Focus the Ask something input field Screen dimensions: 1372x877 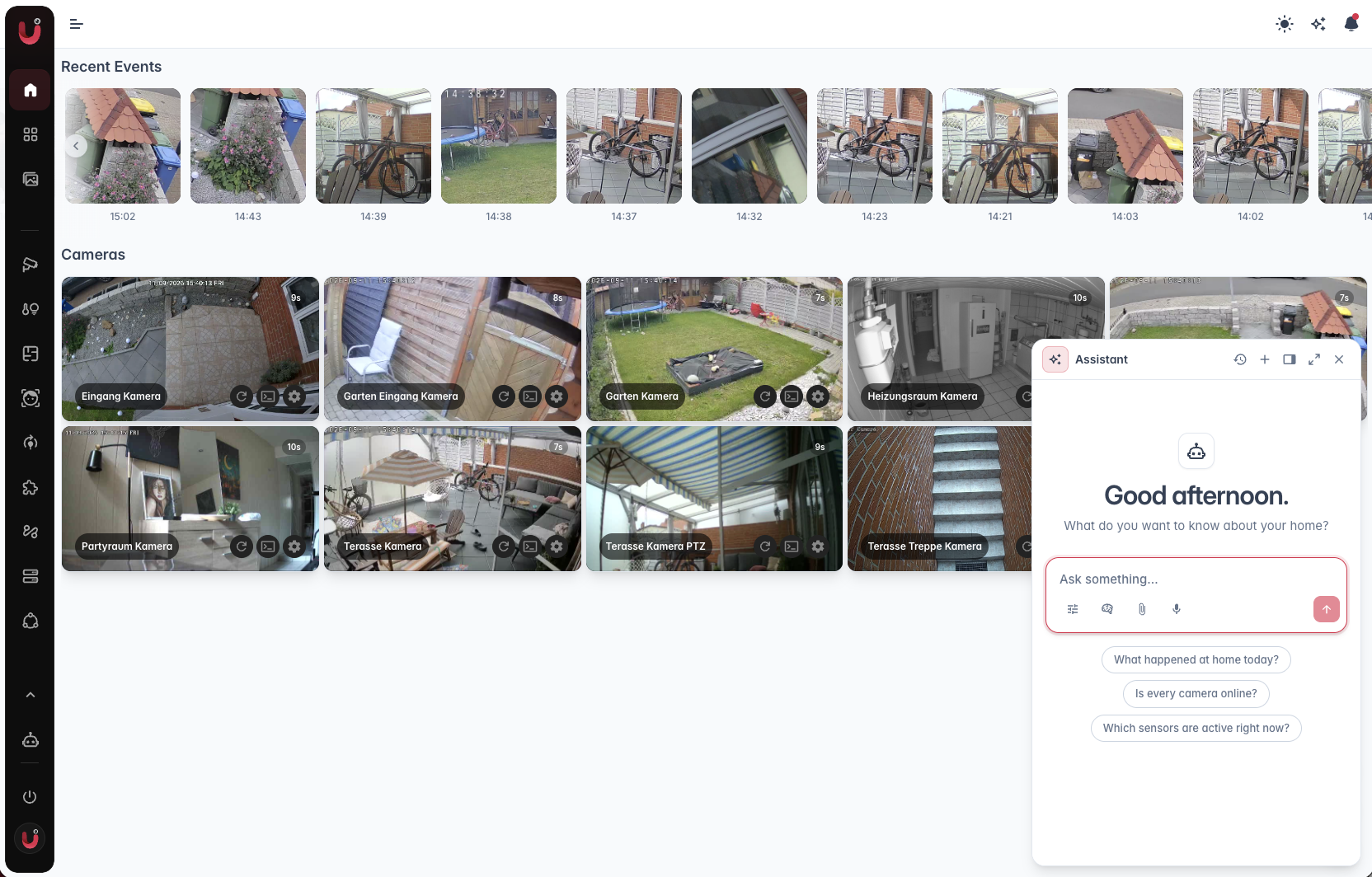[x=1196, y=579]
